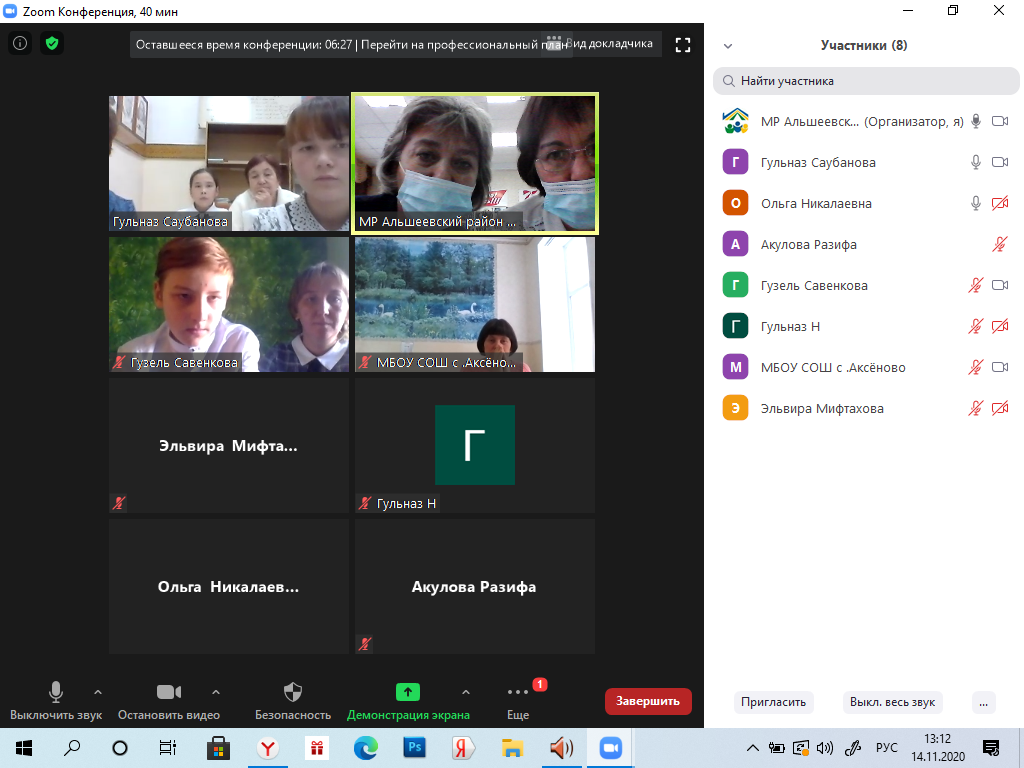Click the Найти участника search field

(865, 81)
